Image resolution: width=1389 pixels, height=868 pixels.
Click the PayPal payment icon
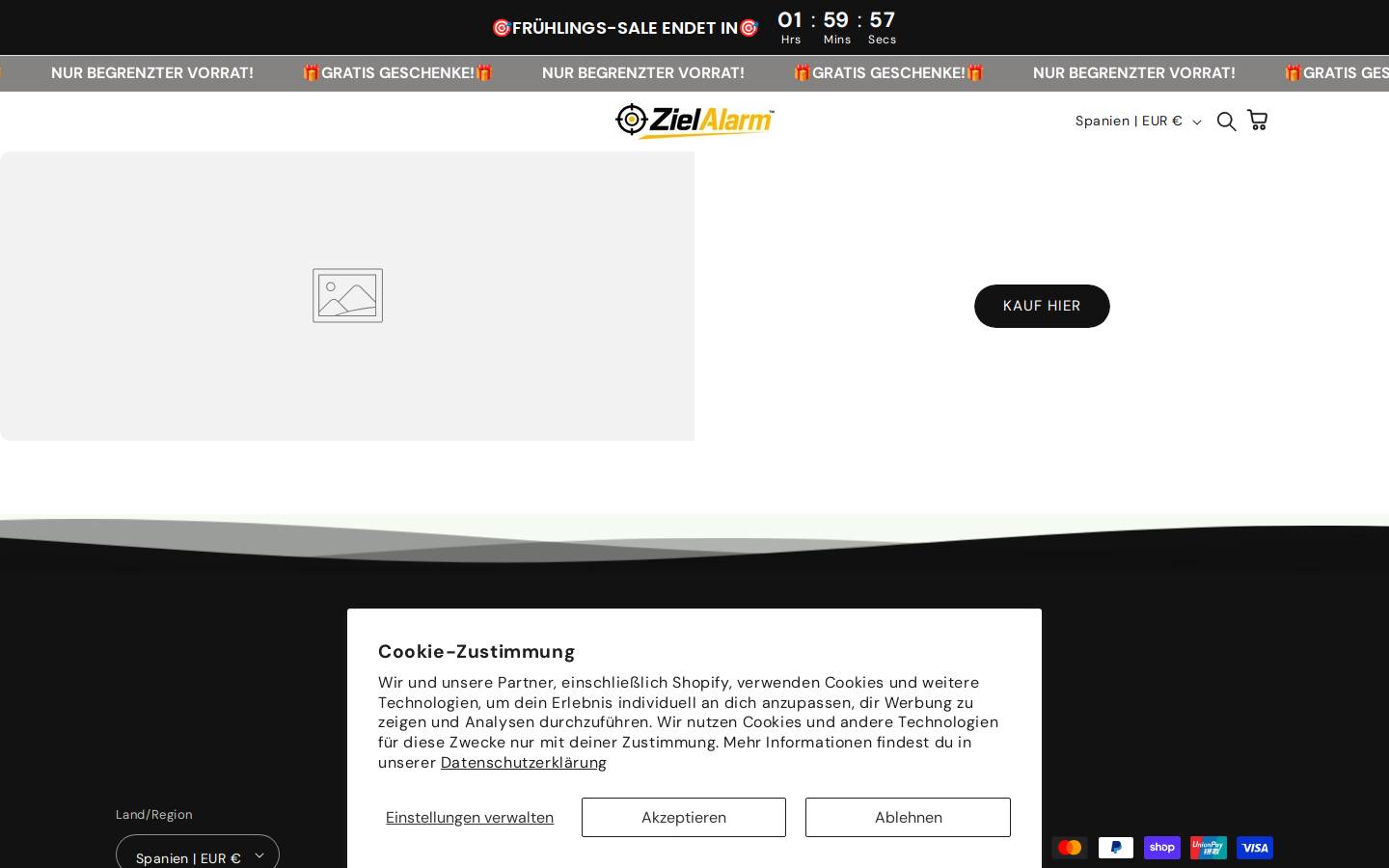1116,848
